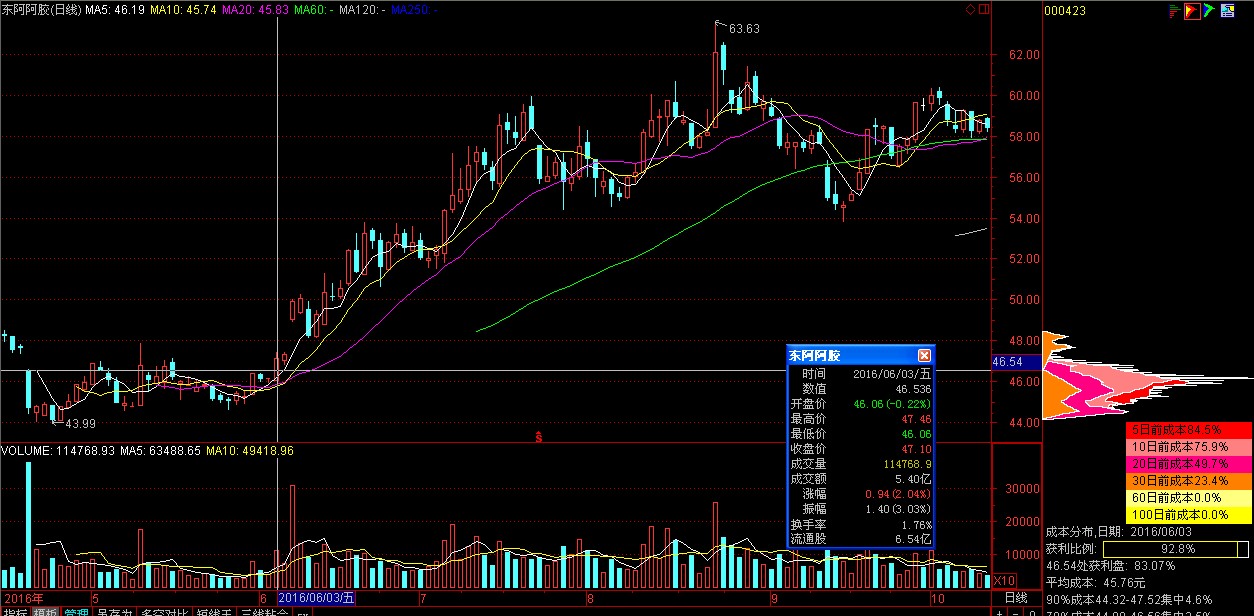Click the 开盘价 row in popup

pyautogui.click(x=860, y=404)
